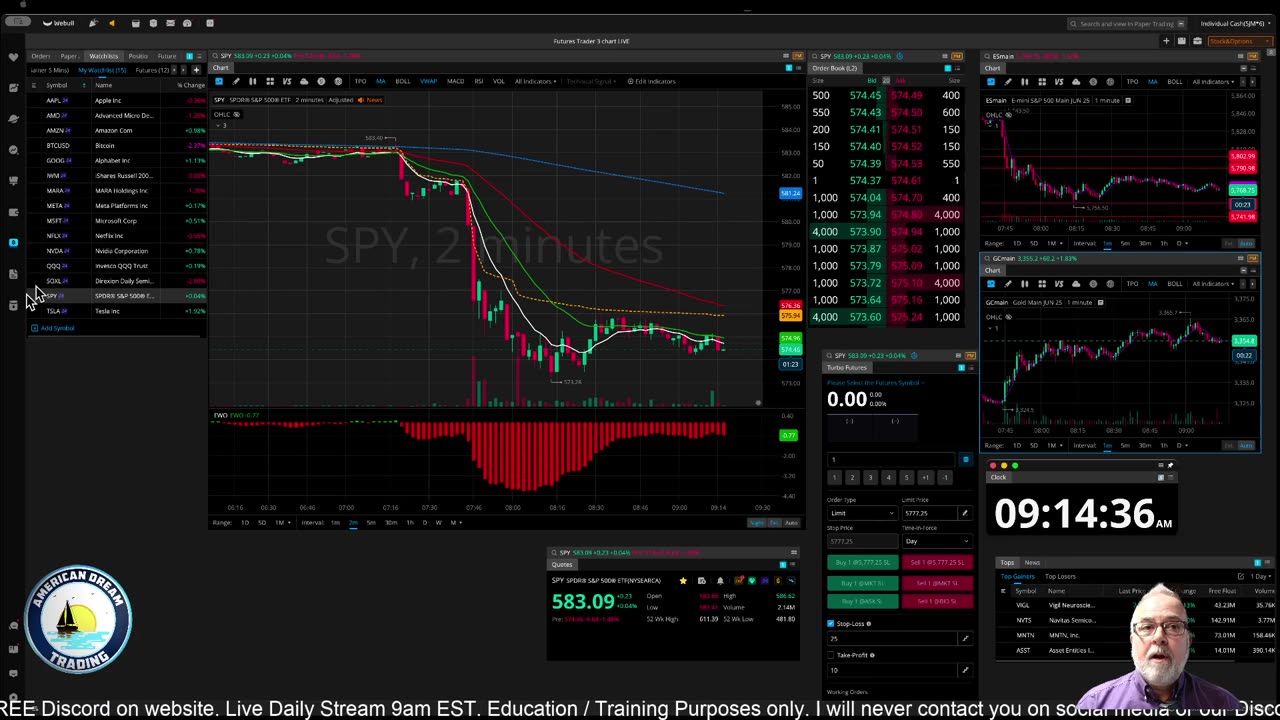Hide OHLC overlay in ESmain chart
This screenshot has width=1280, height=720.
click(1008, 115)
